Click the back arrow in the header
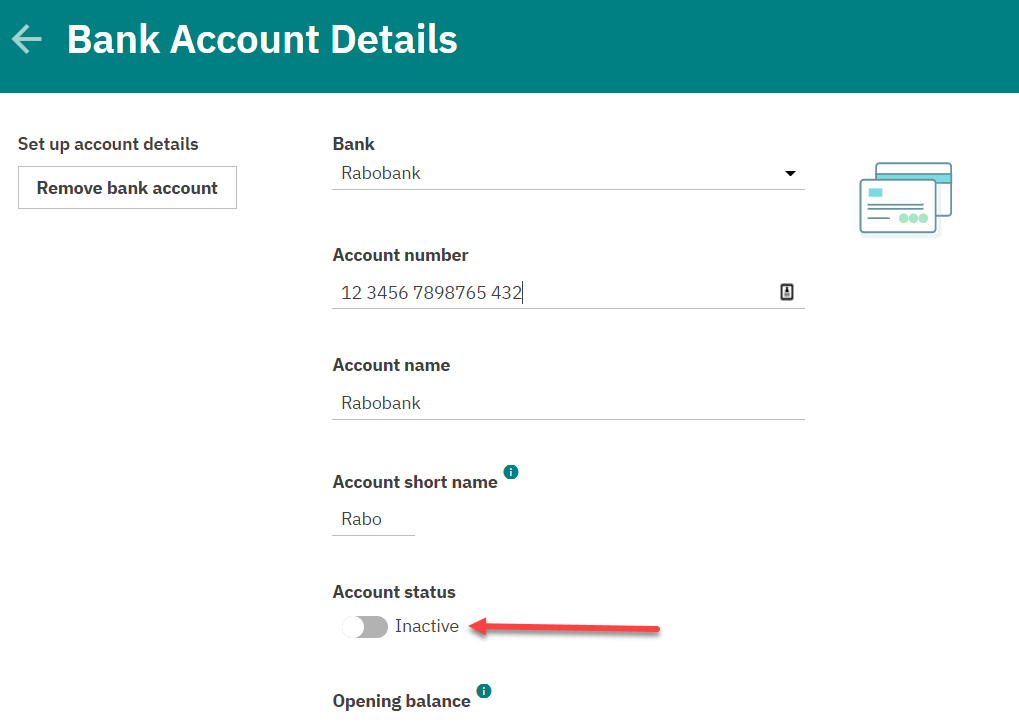Image resolution: width=1019 pixels, height=725 pixels. (27, 40)
